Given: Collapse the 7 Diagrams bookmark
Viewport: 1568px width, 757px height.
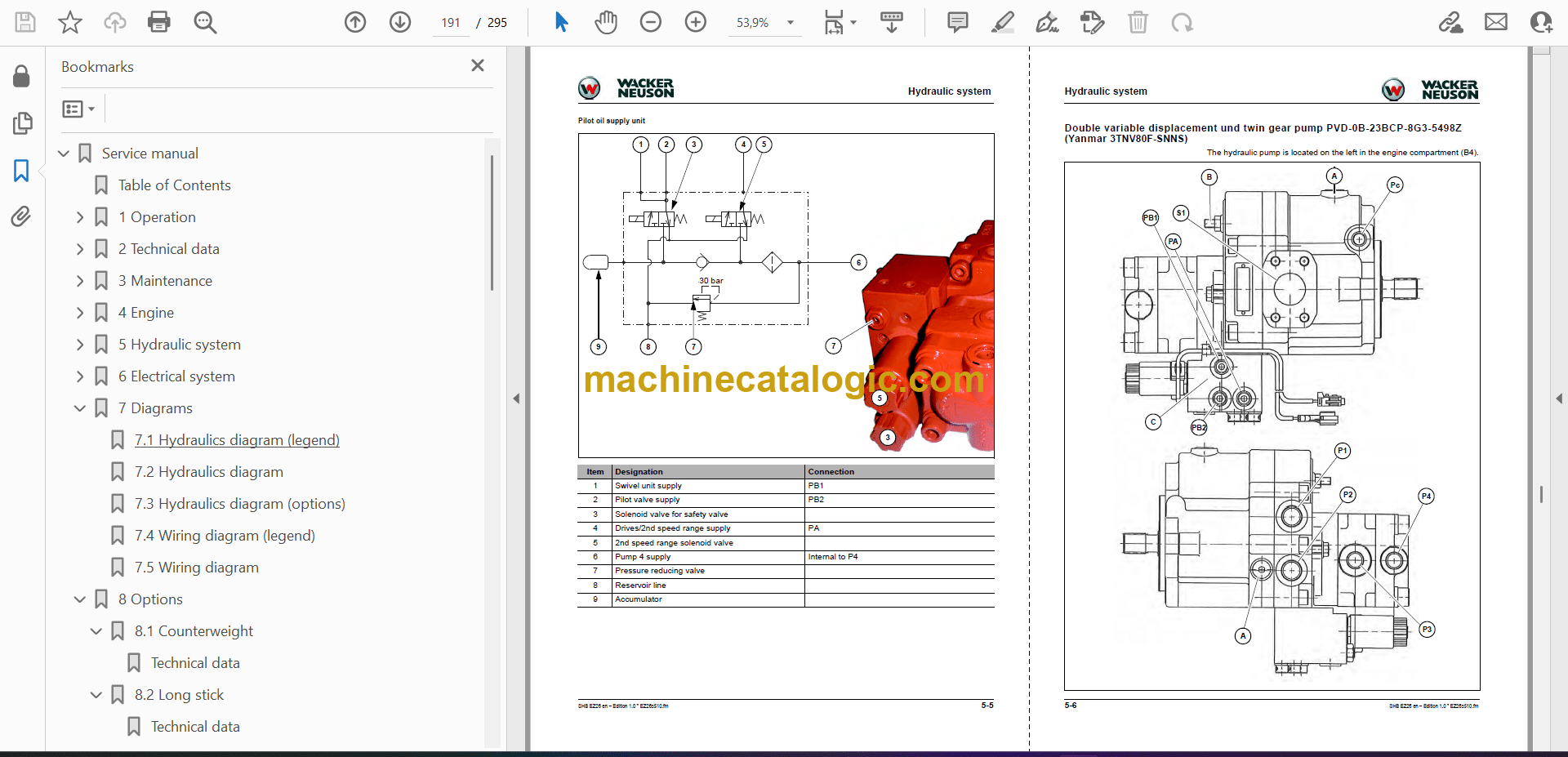Looking at the screenshot, I should [80, 408].
